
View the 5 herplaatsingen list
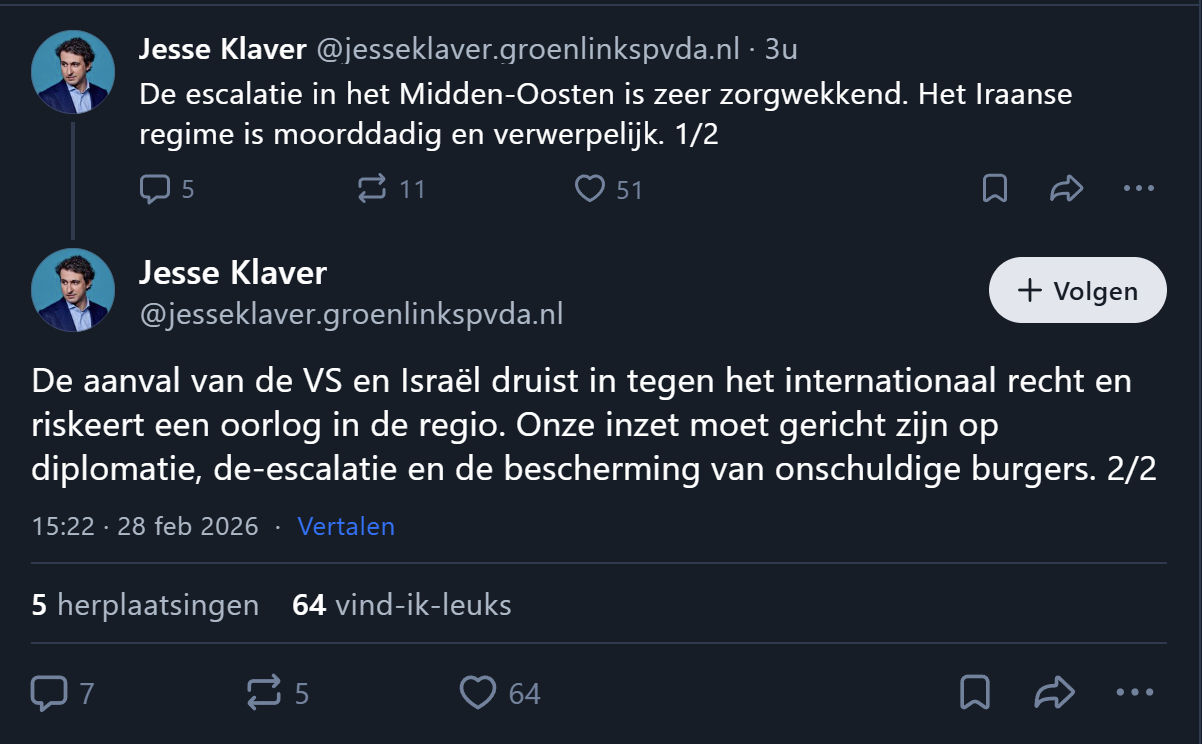coord(145,605)
